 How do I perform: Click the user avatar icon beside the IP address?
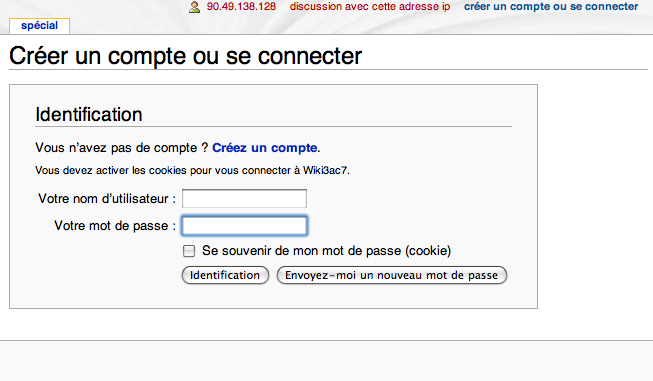click(x=194, y=7)
